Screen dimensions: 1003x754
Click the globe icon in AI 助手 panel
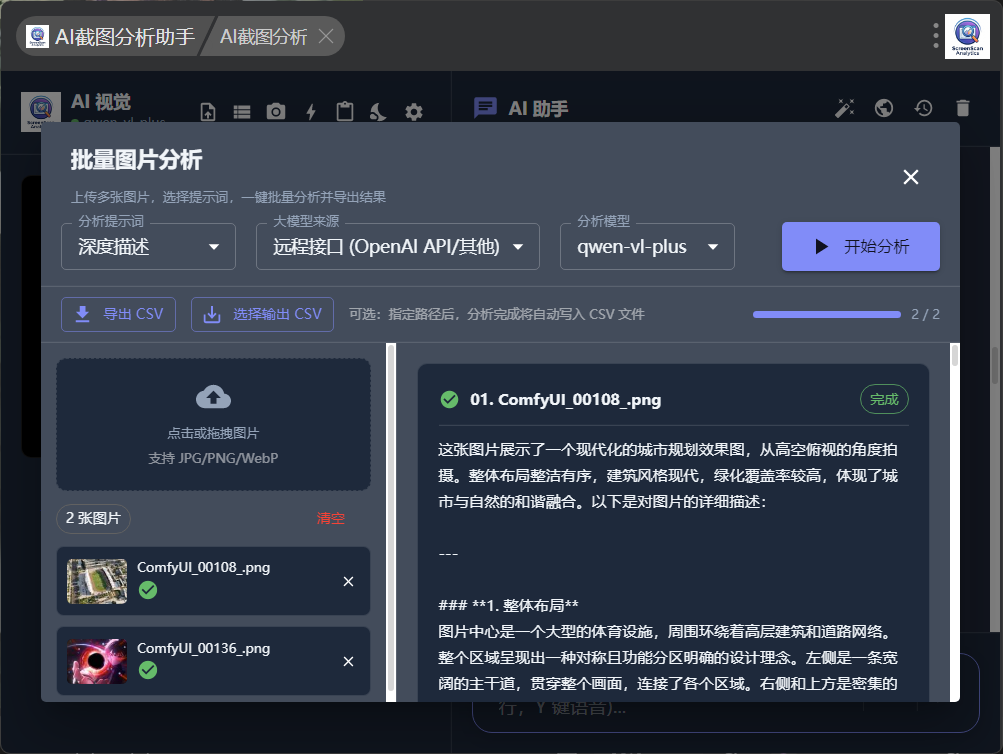[x=884, y=108]
